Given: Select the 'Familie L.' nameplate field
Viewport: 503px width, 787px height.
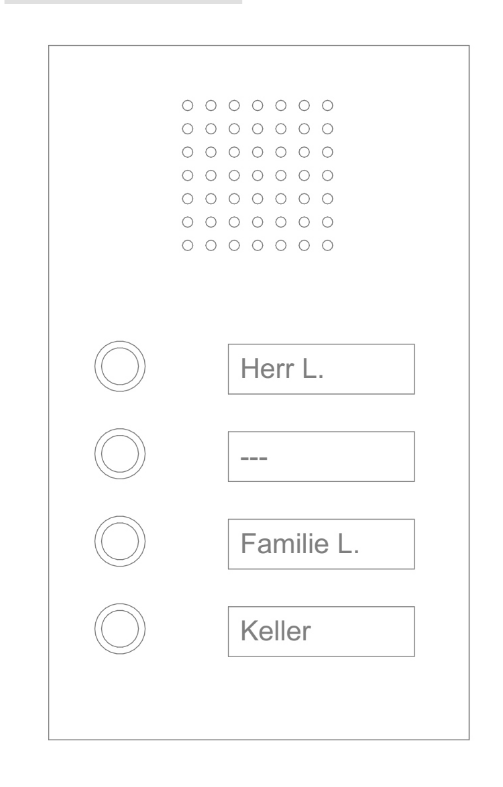Looking at the screenshot, I should click(321, 544).
